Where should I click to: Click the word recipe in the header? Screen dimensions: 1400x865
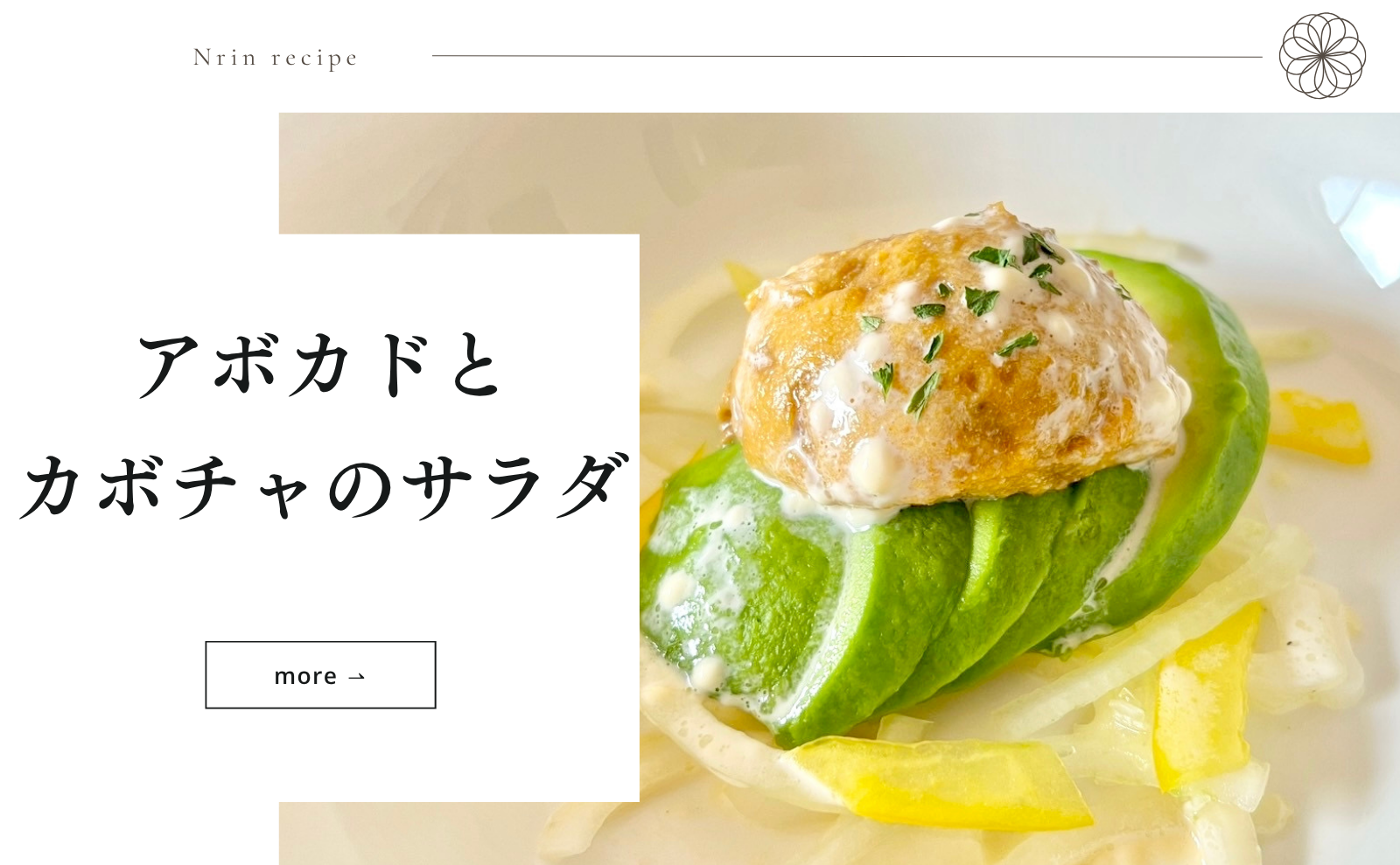[315, 59]
